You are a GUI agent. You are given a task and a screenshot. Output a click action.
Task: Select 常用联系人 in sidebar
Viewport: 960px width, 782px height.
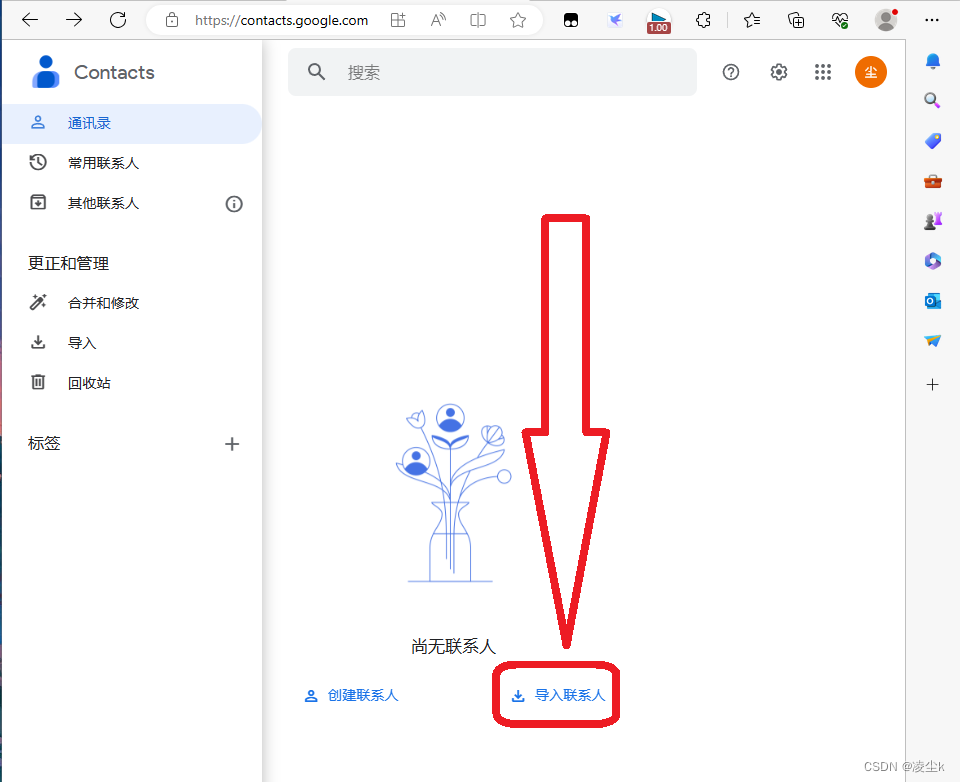(132, 164)
